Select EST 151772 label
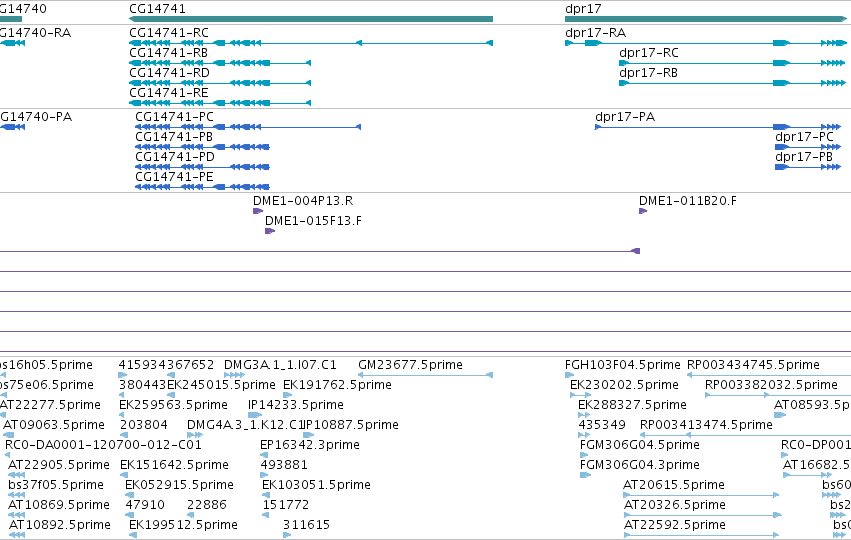Screen dimensions: 851x540 point(285,505)
